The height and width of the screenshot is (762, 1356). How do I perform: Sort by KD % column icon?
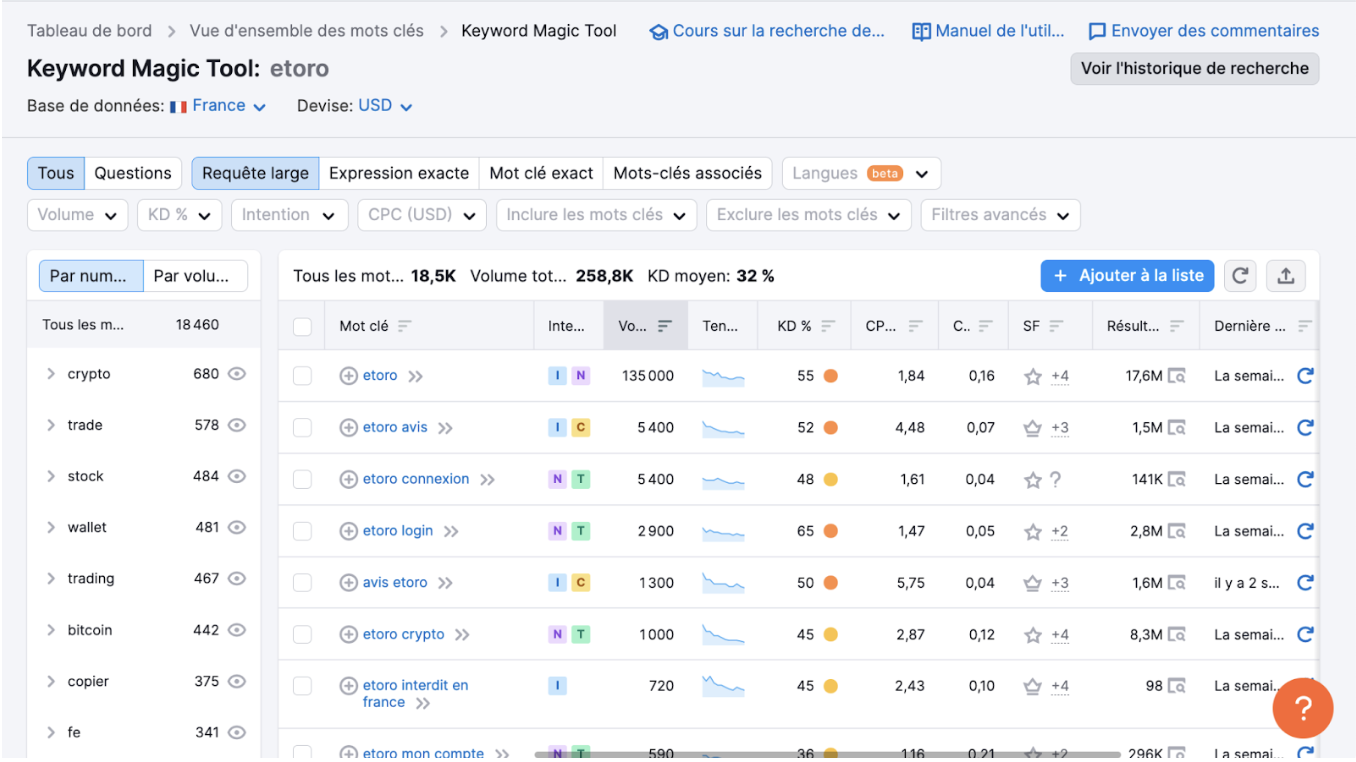tap(828, 326)
